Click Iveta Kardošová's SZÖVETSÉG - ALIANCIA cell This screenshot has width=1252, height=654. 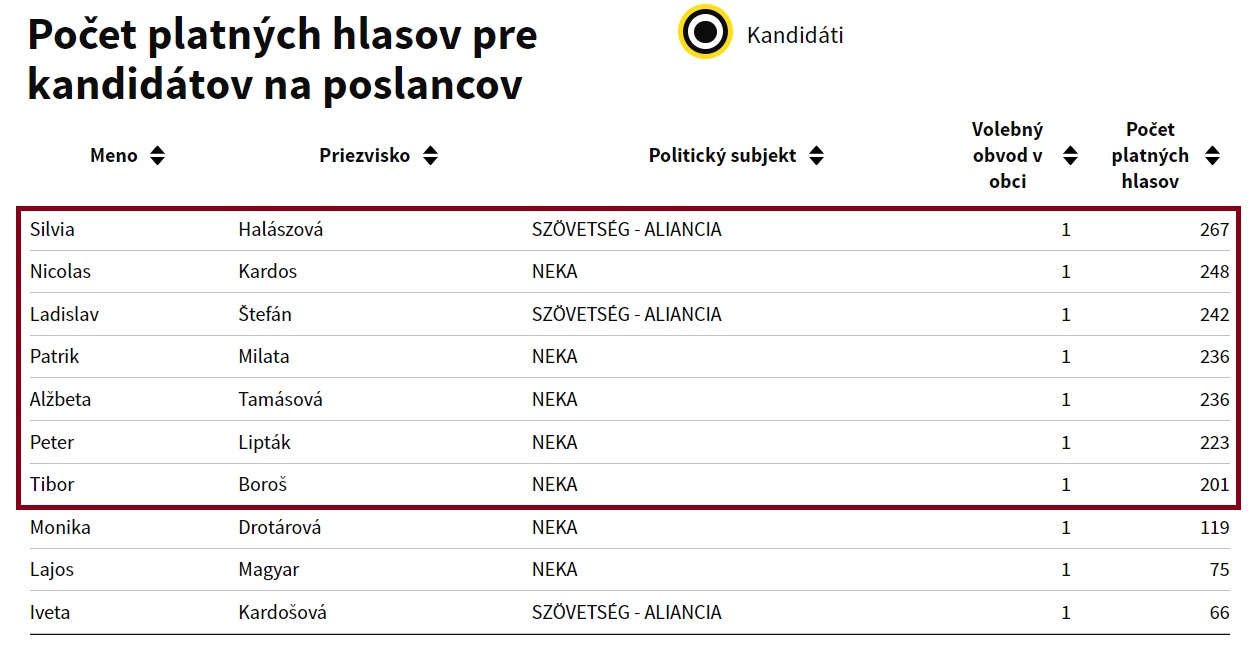pyautogui.click(x=626, y=613)
